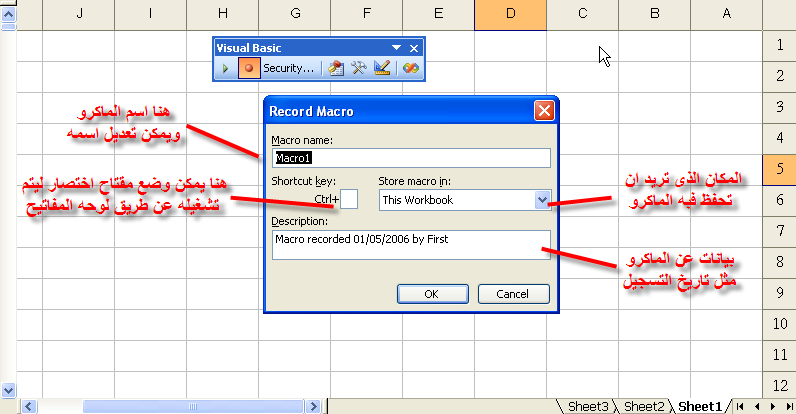Select row 6 header
796x414 pixels.
pos(779,200)
